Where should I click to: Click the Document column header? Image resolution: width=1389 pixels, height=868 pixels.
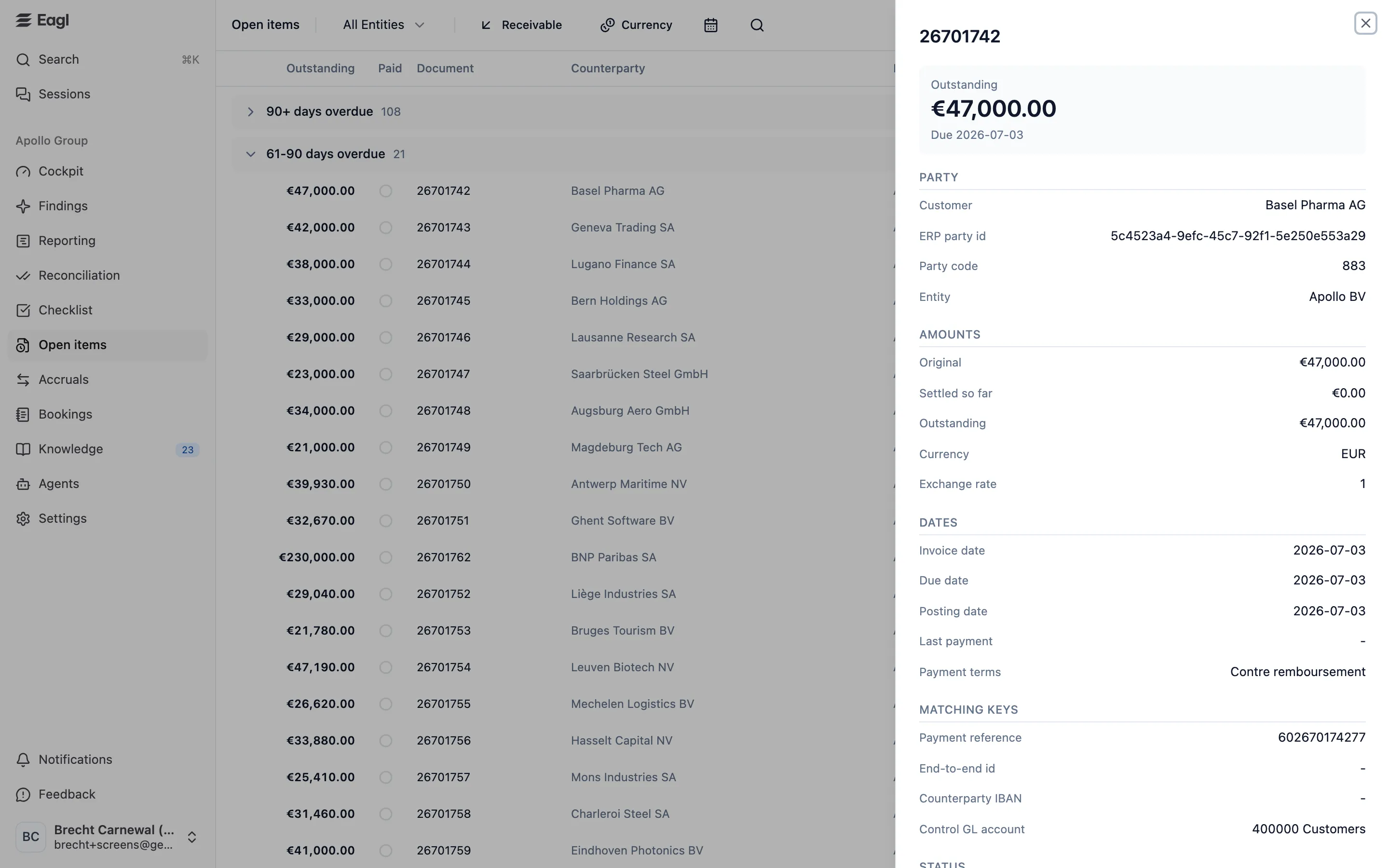coord(445,68)
